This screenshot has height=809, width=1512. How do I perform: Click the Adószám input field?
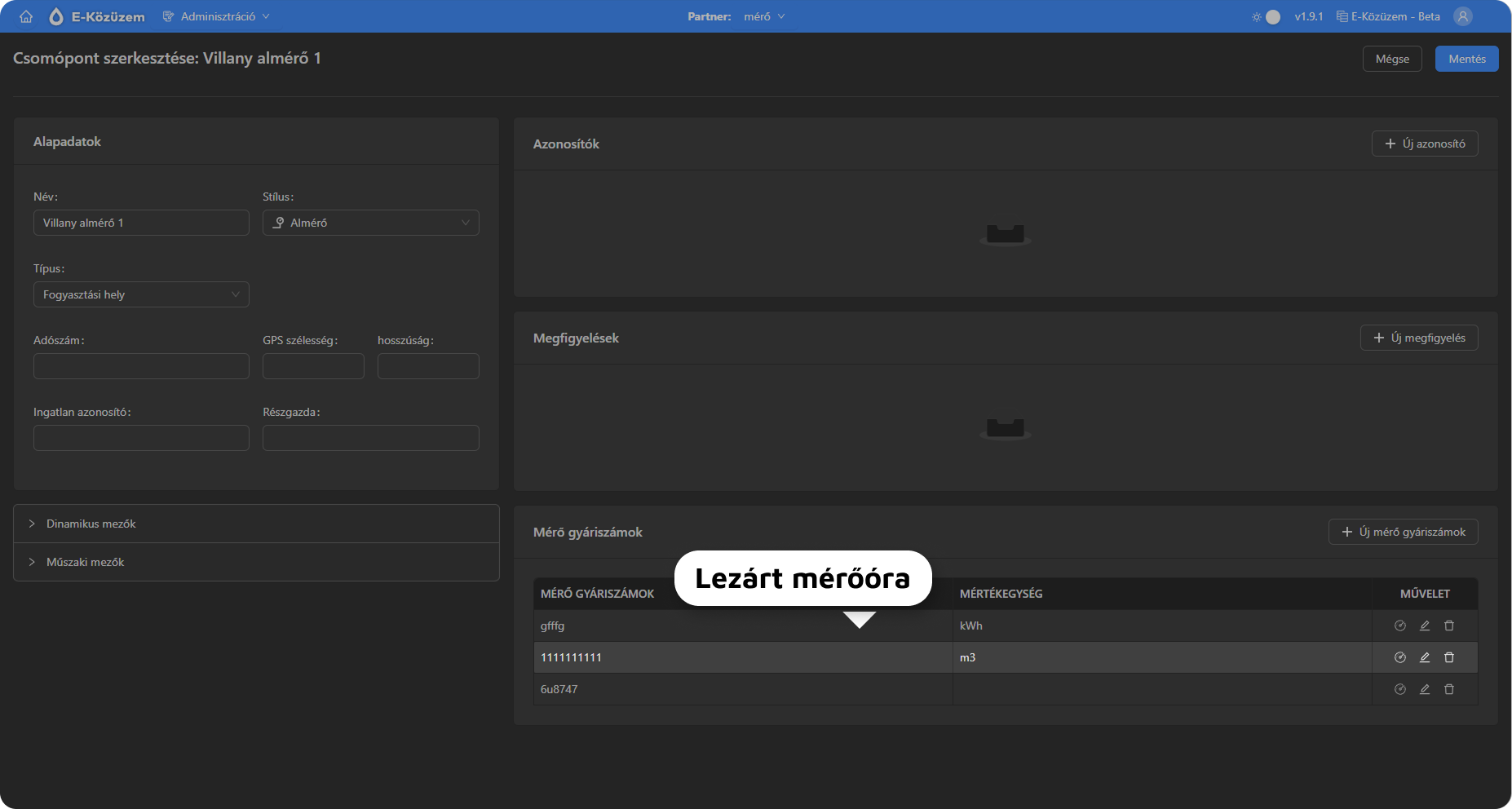coord(141,366)
